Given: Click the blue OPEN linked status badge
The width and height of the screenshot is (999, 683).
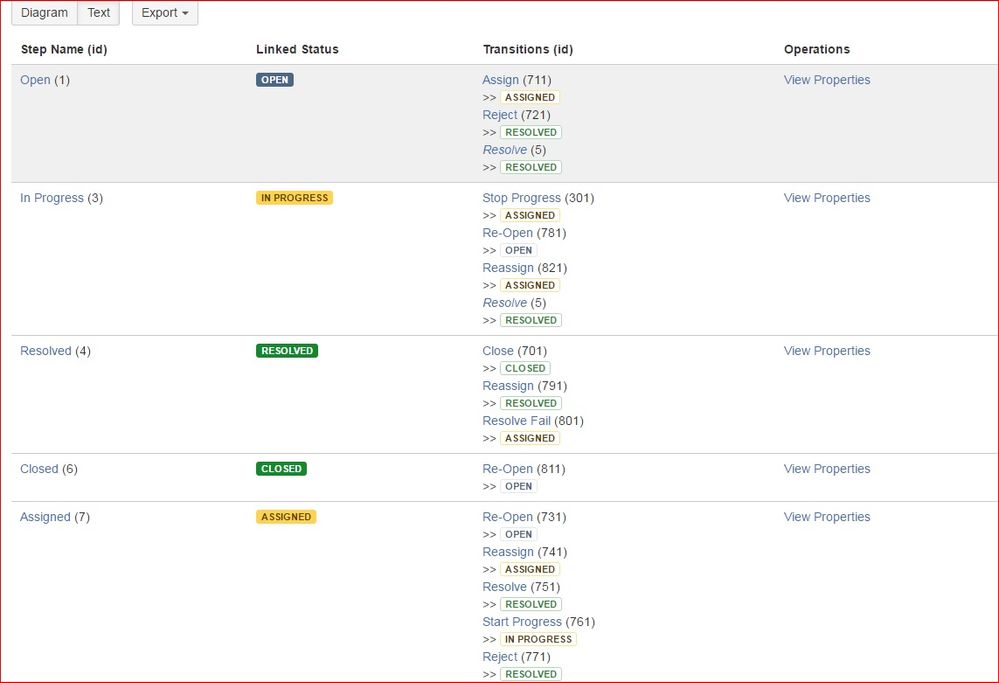Looking at the screenshot, I should [x=275, y=80].
